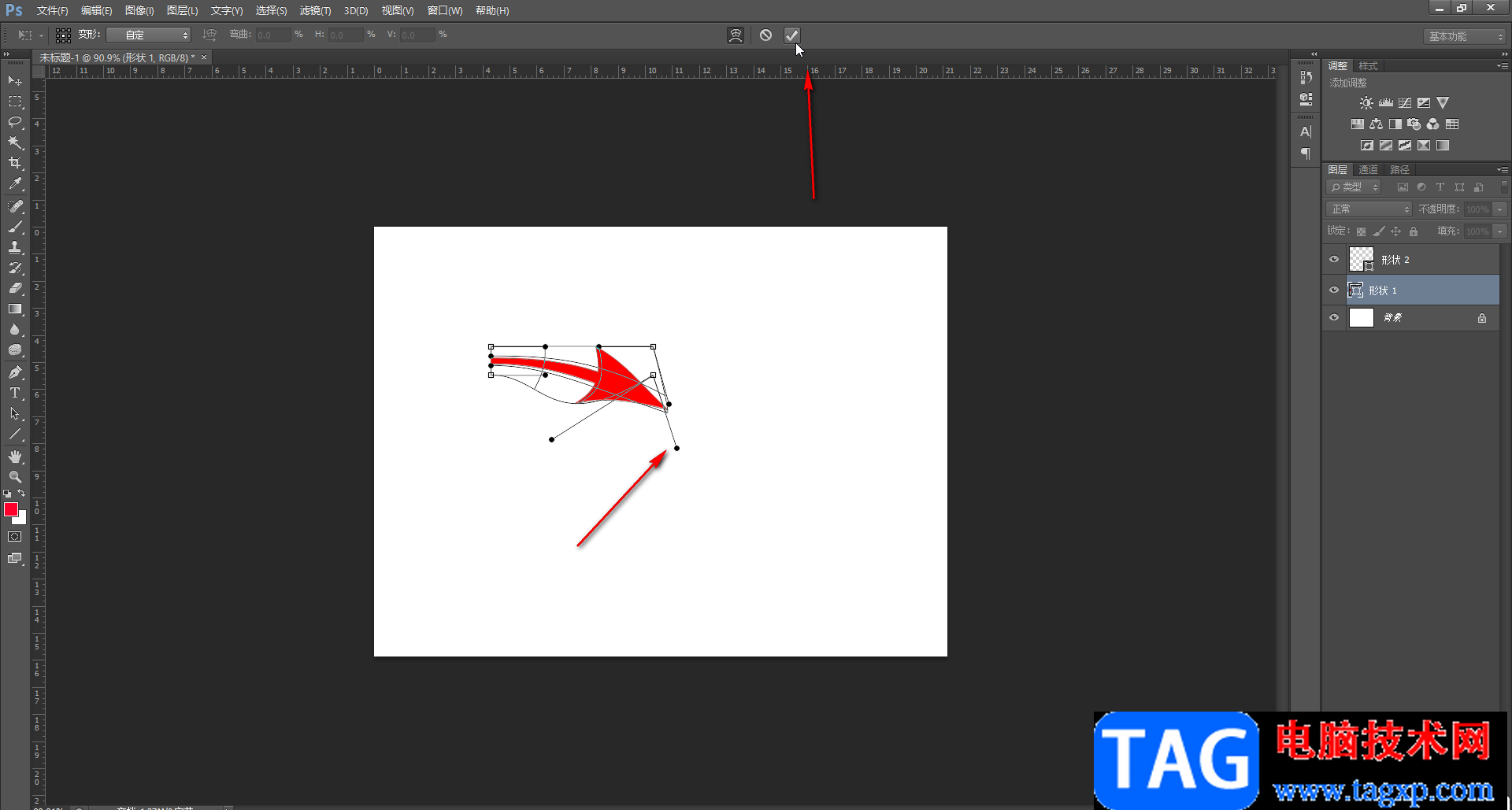This screenshot has width=1512, height=810.
Task: Click the red foreground color swatch
Action: click(x=11, y=510)
